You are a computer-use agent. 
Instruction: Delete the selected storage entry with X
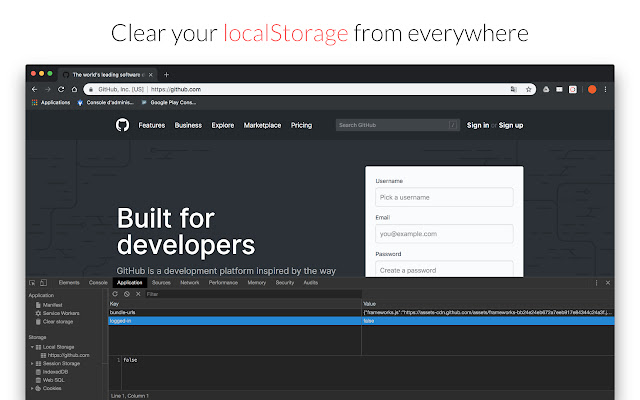coord(138,294)
